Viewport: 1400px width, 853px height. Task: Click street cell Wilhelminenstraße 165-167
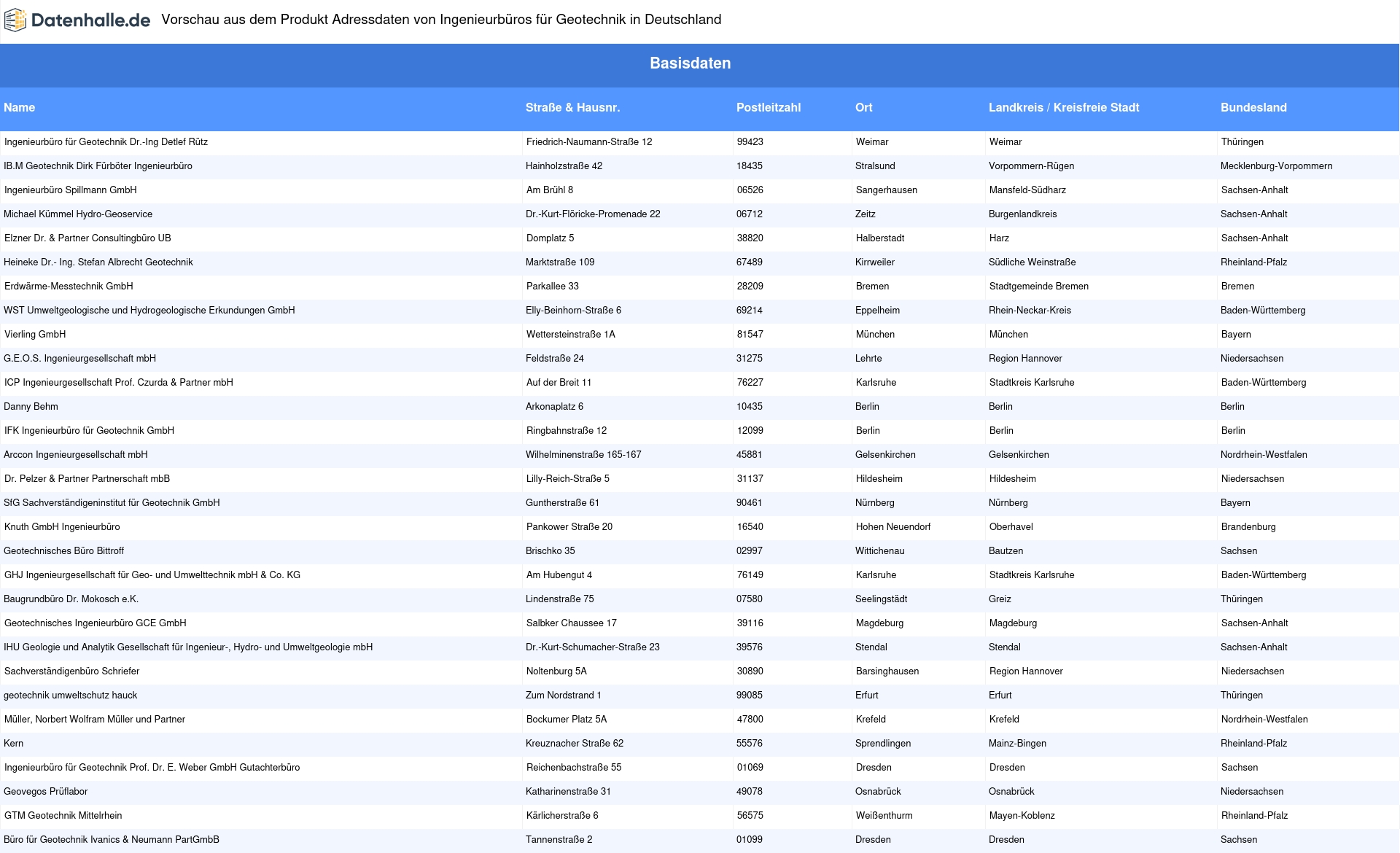point(583,455)
